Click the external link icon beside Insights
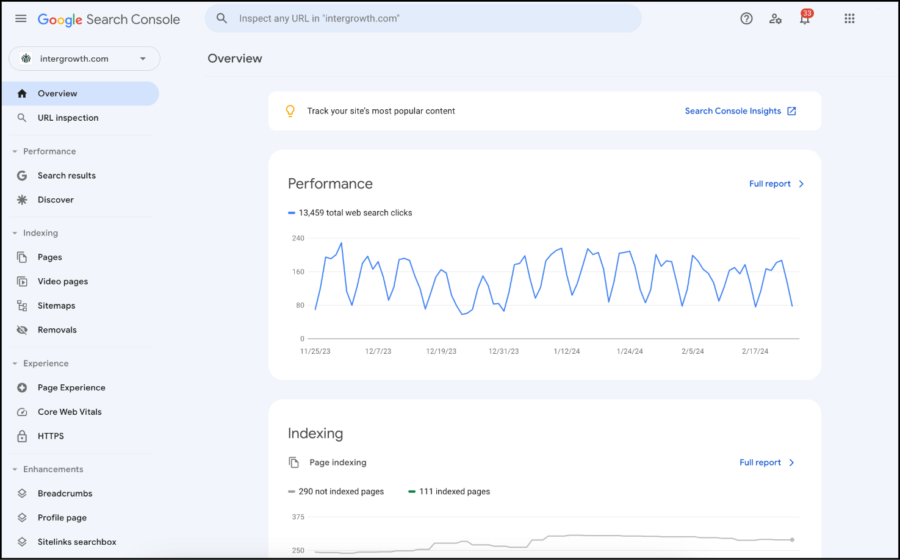This screenshot has height=560, width=900. coord(792,111)
